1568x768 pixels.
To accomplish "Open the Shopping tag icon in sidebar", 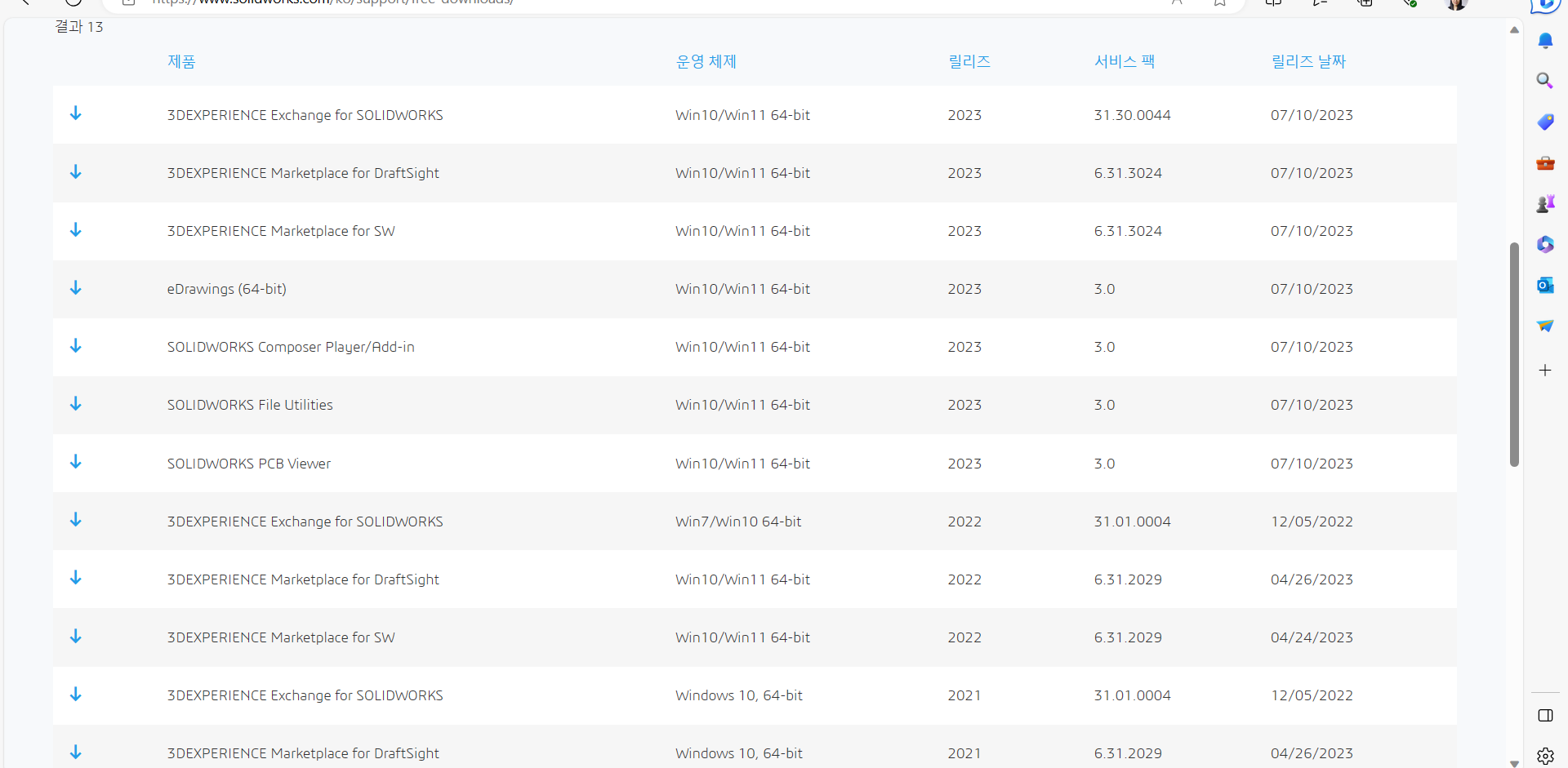I will click(1545, 122).
